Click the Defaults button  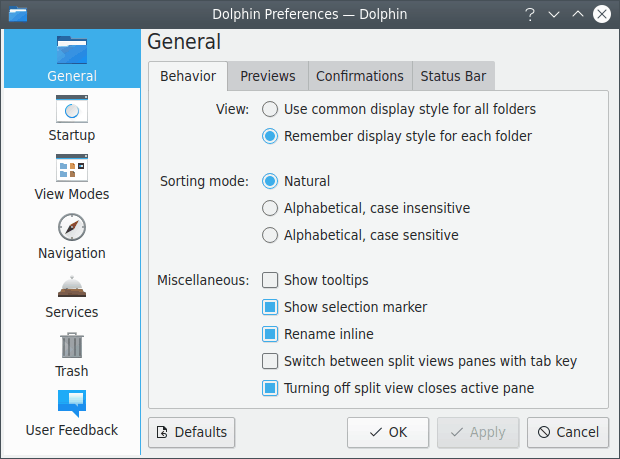pyautogui.click(x=191, y=432)
